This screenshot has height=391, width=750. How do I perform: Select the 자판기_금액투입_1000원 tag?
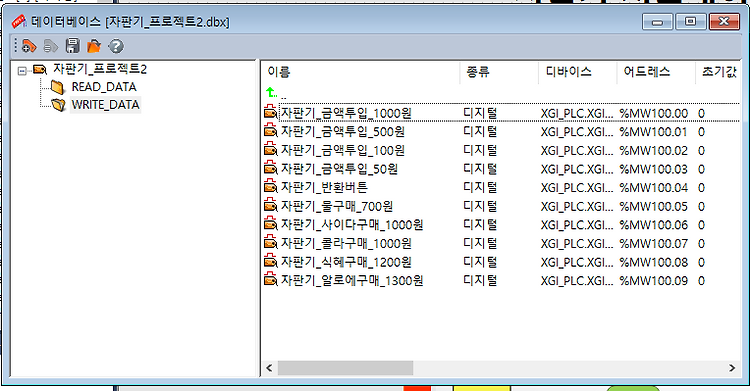pyautogui.click(x=346, y=113)
